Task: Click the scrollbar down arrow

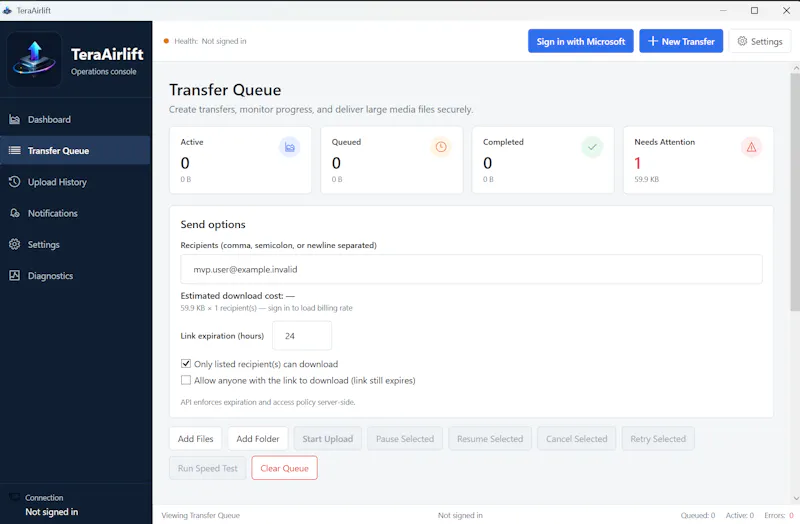Action: [x=795, y=498]
